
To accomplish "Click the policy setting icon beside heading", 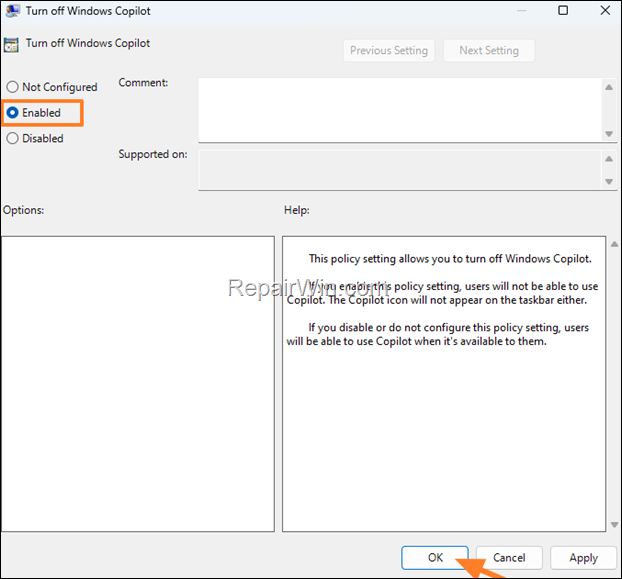I will [11, 44].
